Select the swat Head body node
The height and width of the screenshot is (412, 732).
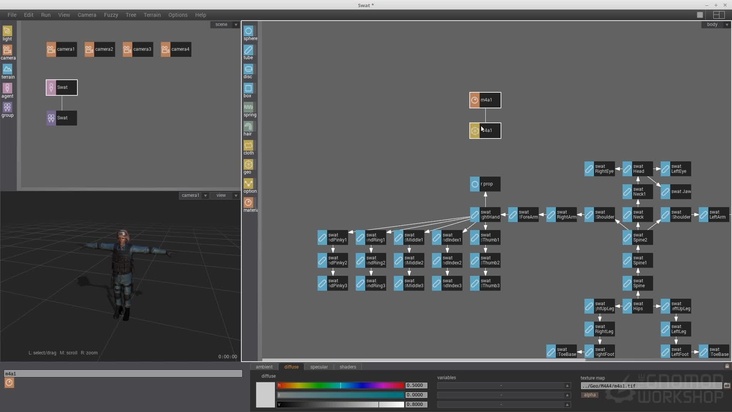pyautogui.click(x=637, y=169)
